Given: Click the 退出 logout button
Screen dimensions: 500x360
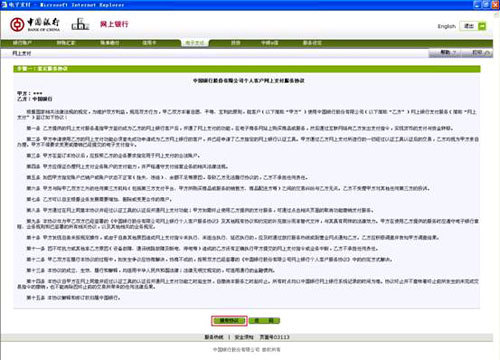Looking at the screenshot, I should pos(469,26).
